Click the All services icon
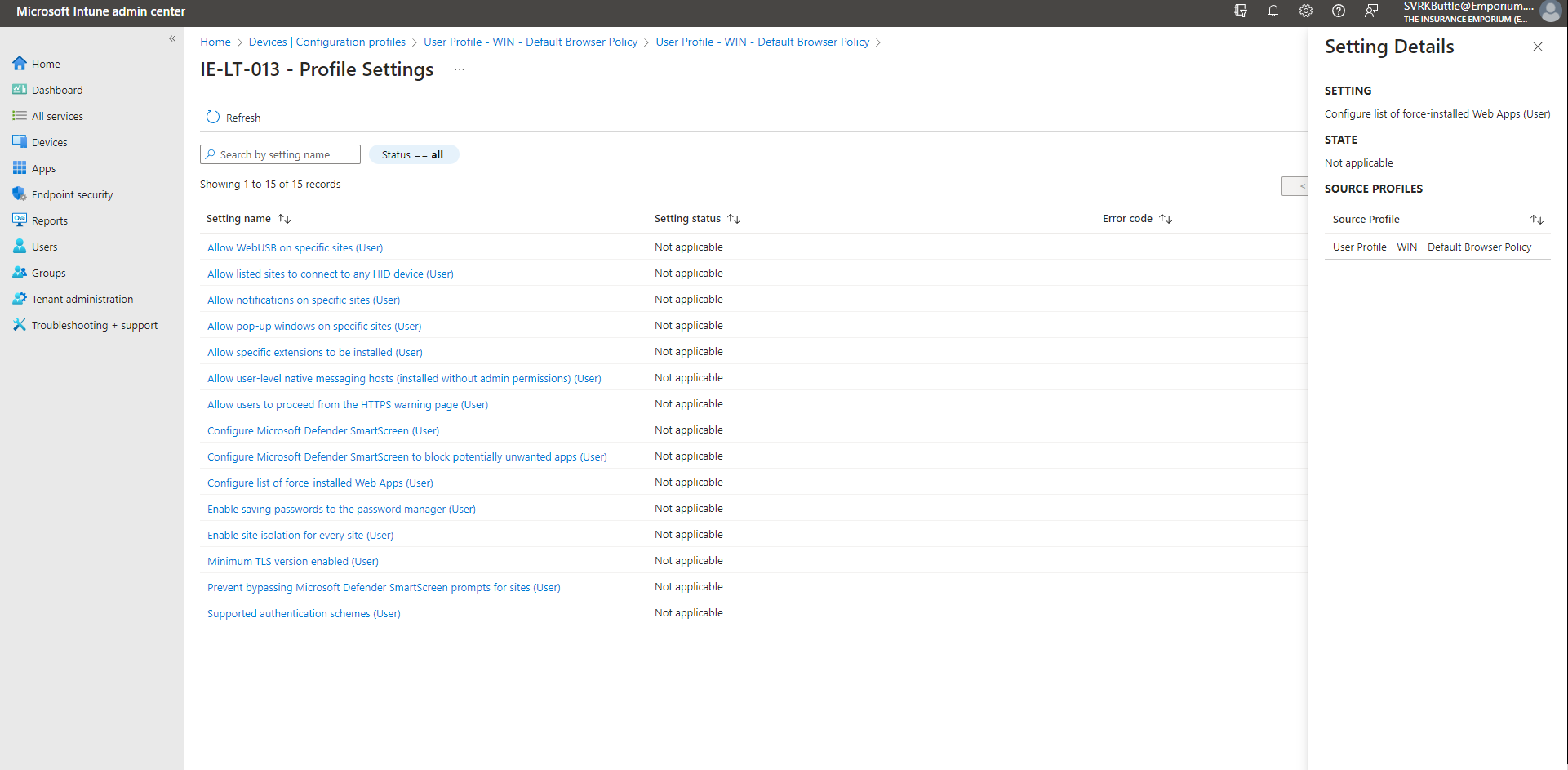The width and height of the screenshot is (1568, 770). pos(20,115)
